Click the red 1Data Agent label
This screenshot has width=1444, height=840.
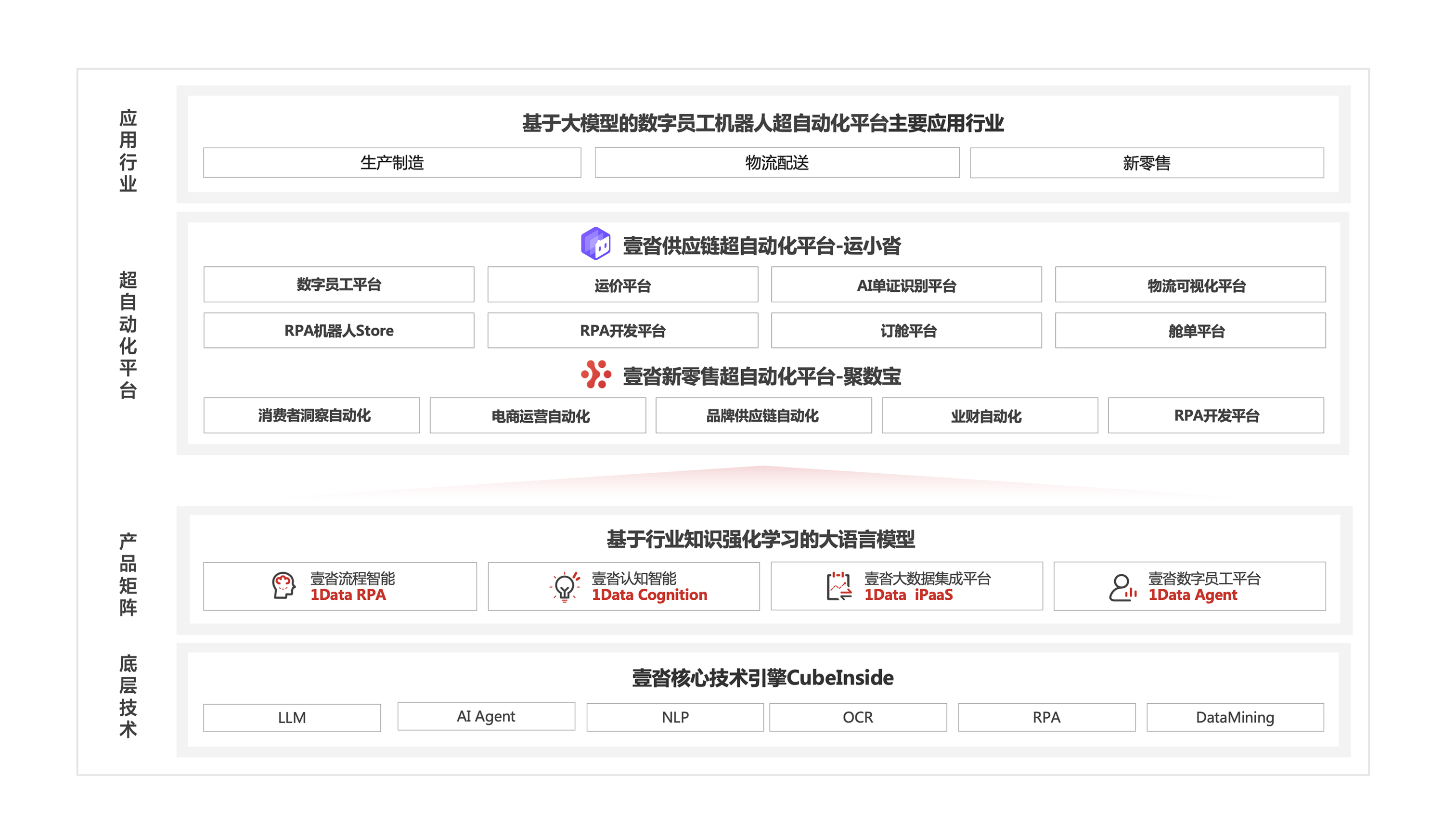(x=1192, y=595)
